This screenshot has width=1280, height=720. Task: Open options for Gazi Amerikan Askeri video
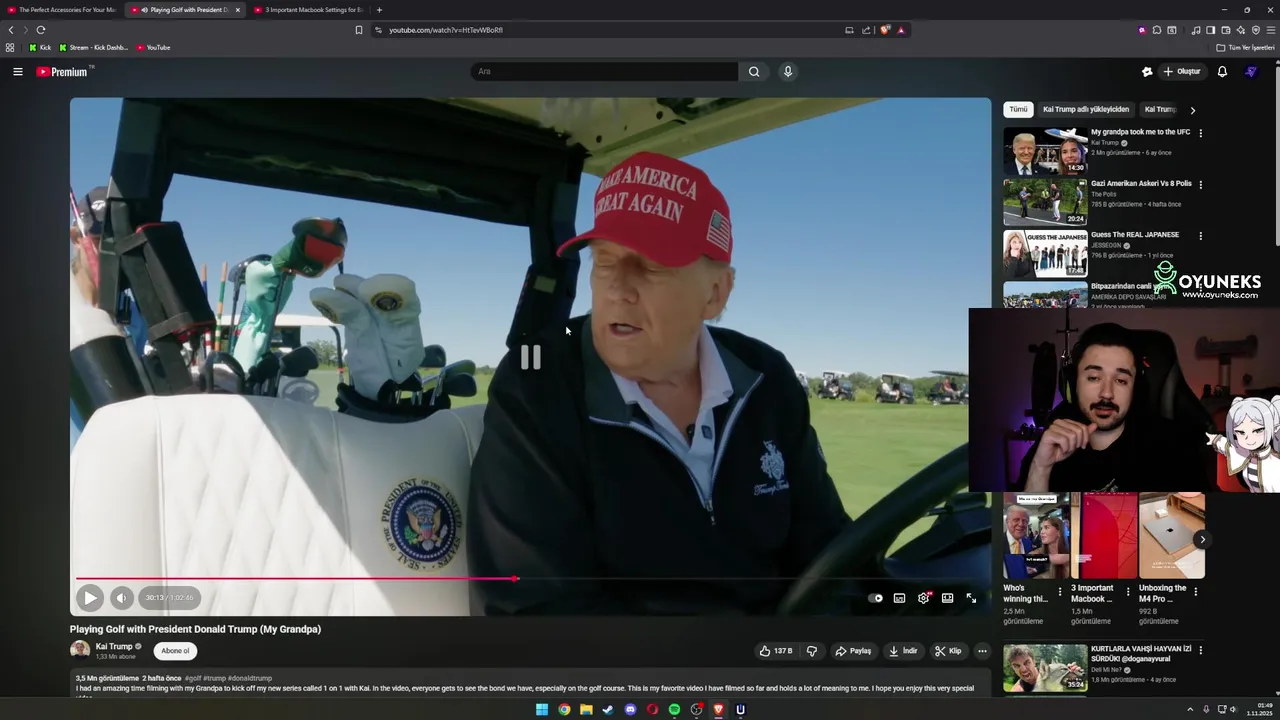(x=1201, y=185)
